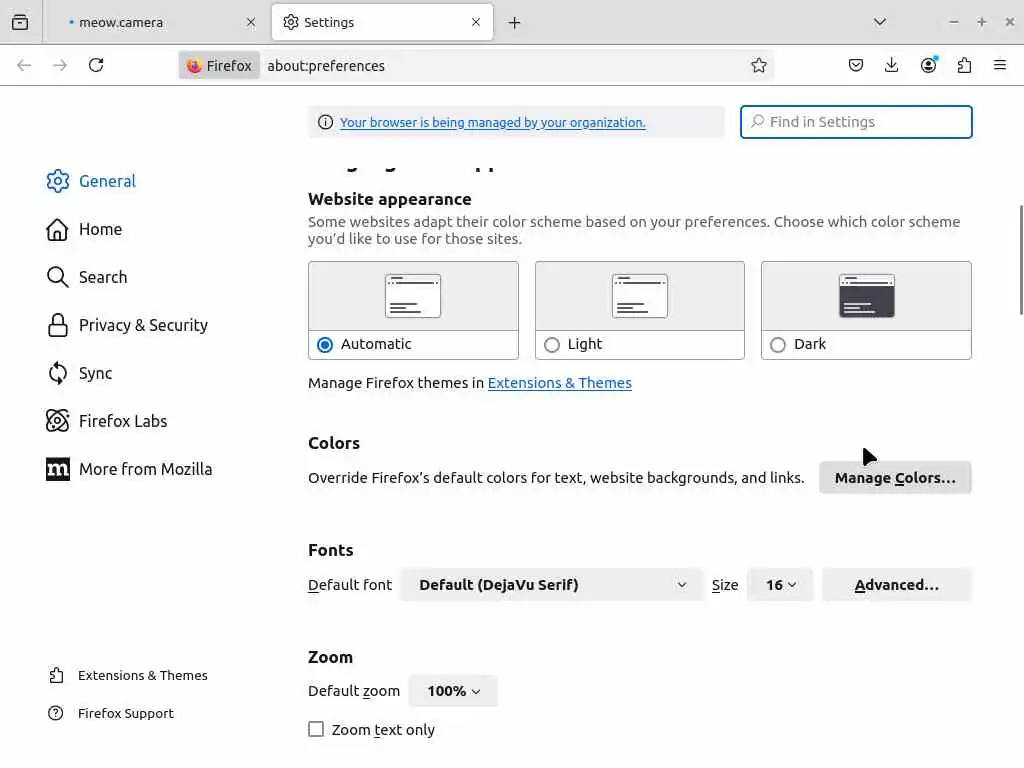Screen dimensions: 1024x768
Task: Focus the Find in Settings search box
Action: tap(856, 122)
